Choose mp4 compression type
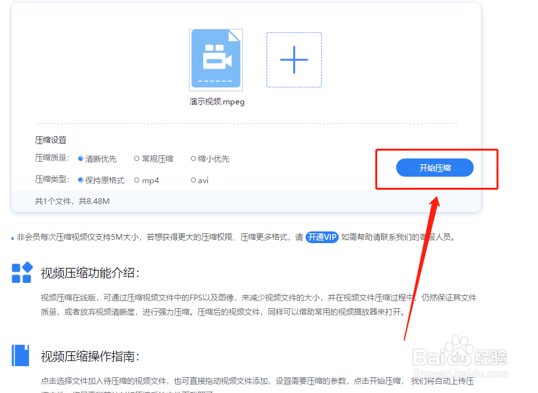Screen dimensions: 538x393 click(147, 180)
